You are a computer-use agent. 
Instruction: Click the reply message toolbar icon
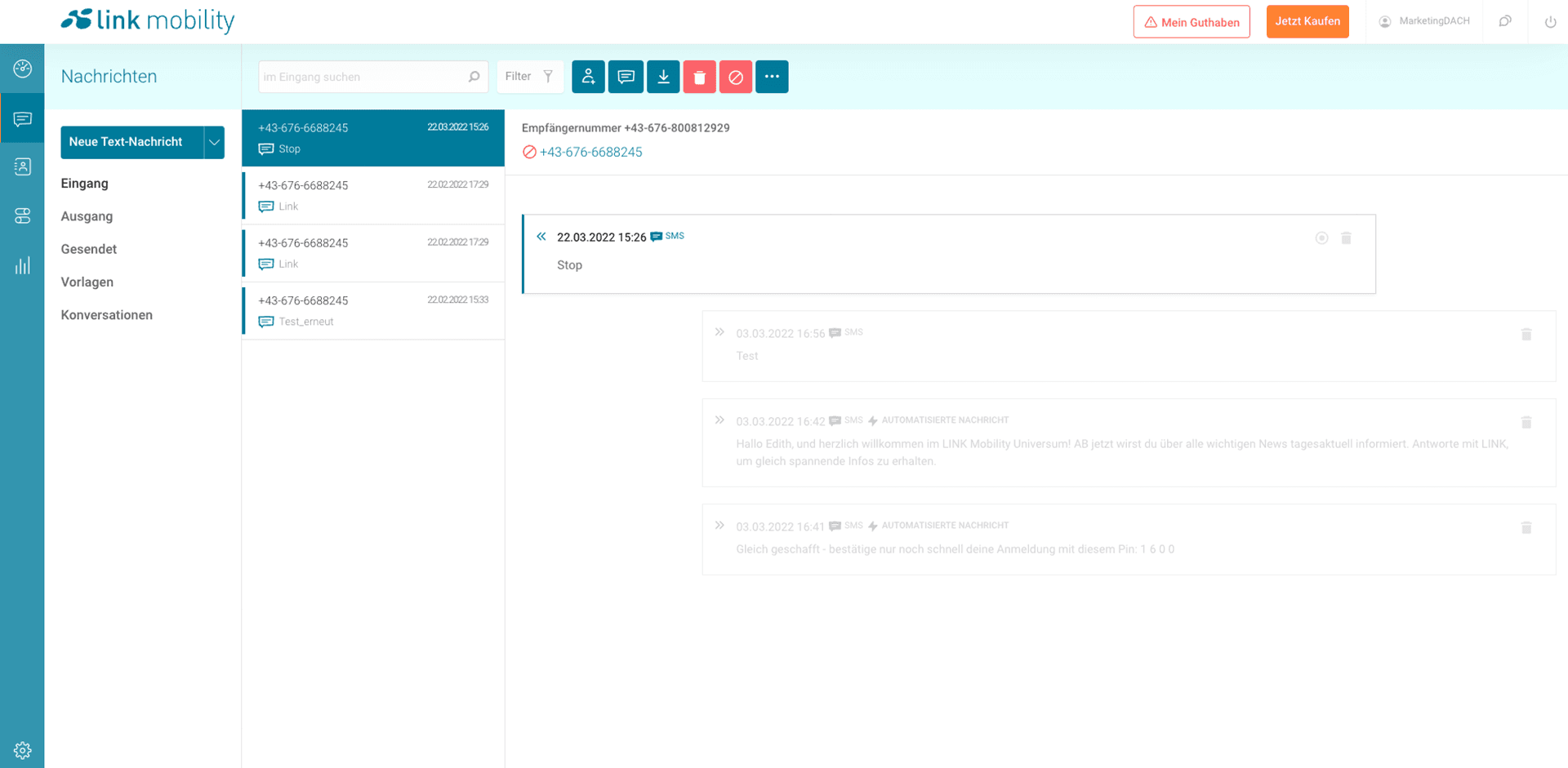pyautogui.click(x=626, y=77)
